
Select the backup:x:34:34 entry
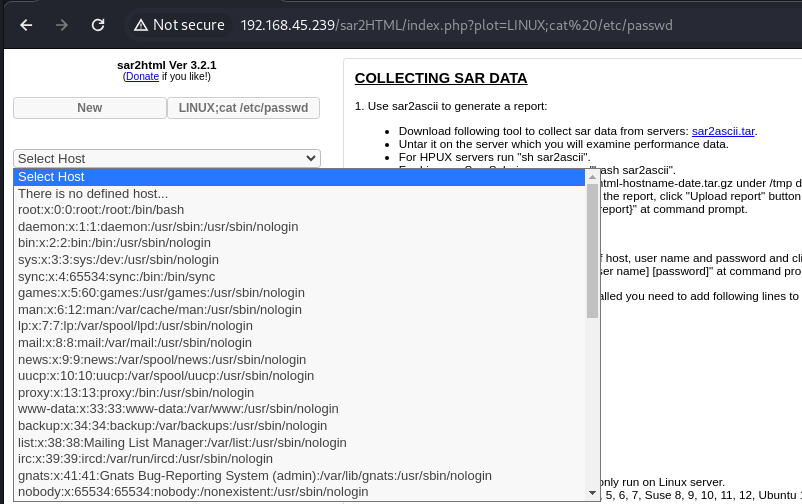pos(300,426)
